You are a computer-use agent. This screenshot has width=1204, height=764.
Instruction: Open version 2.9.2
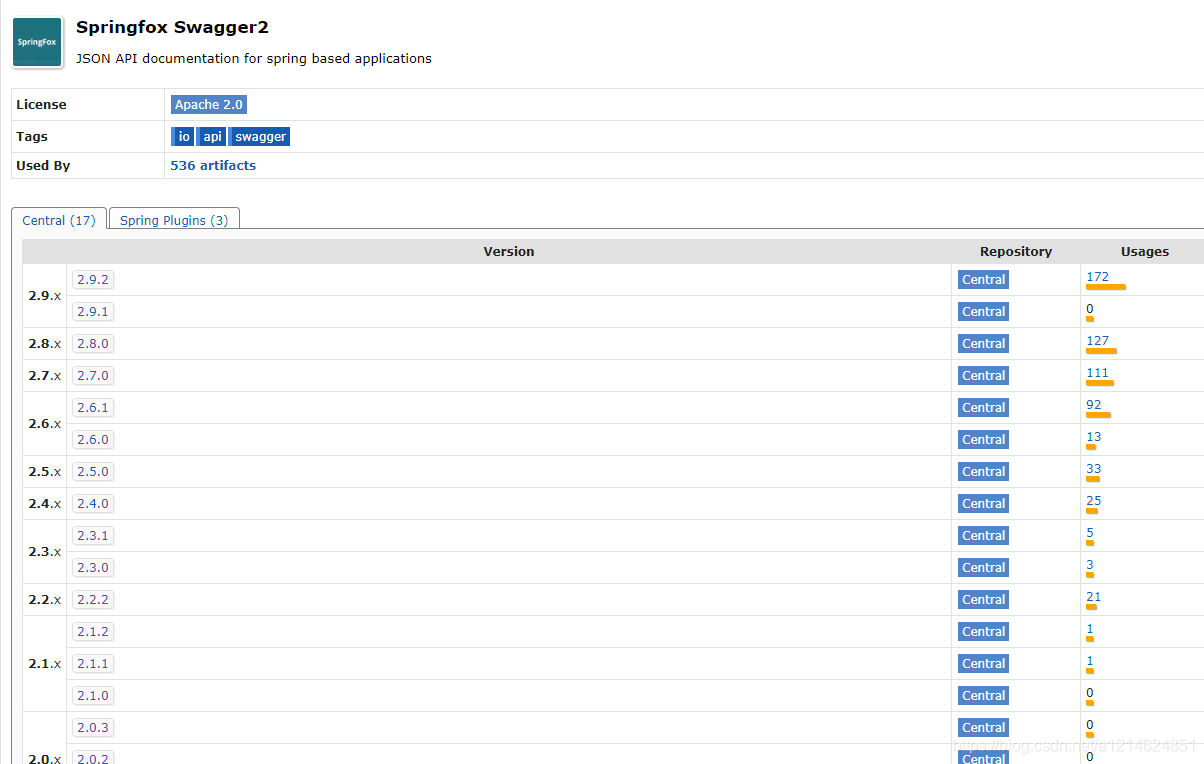pyautogui.click(x=93, y=280)
